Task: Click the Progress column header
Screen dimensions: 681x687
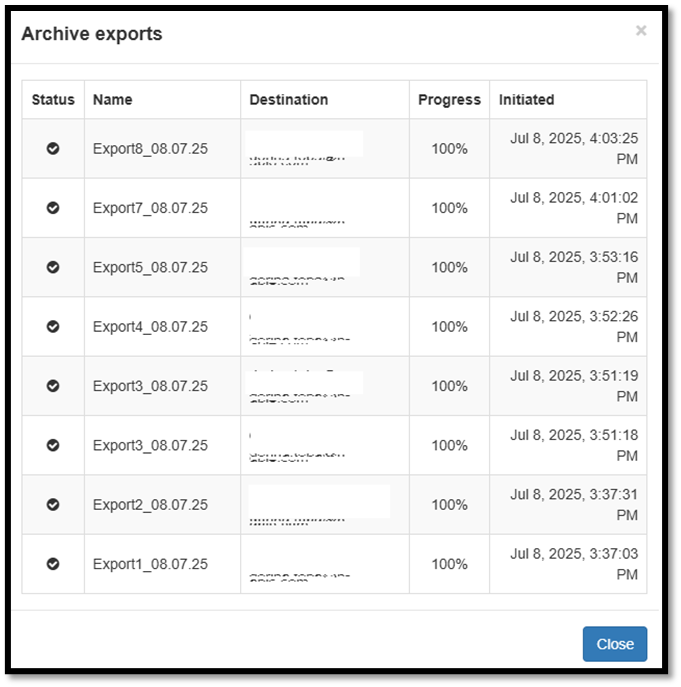Action: coord(449,100)
